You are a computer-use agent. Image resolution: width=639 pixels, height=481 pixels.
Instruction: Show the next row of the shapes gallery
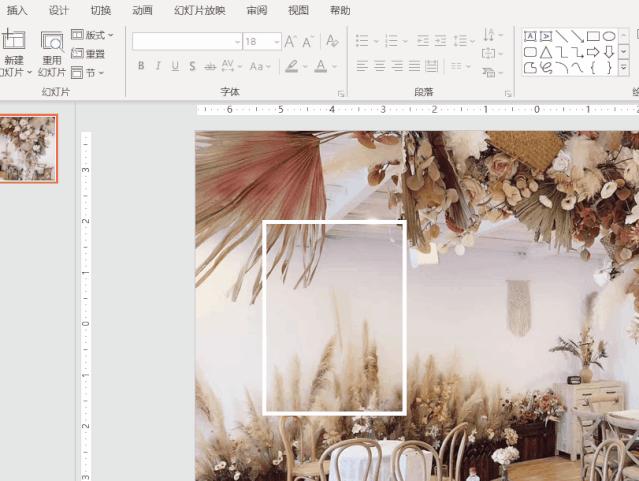pyautogui.click(x=624, y=52)
